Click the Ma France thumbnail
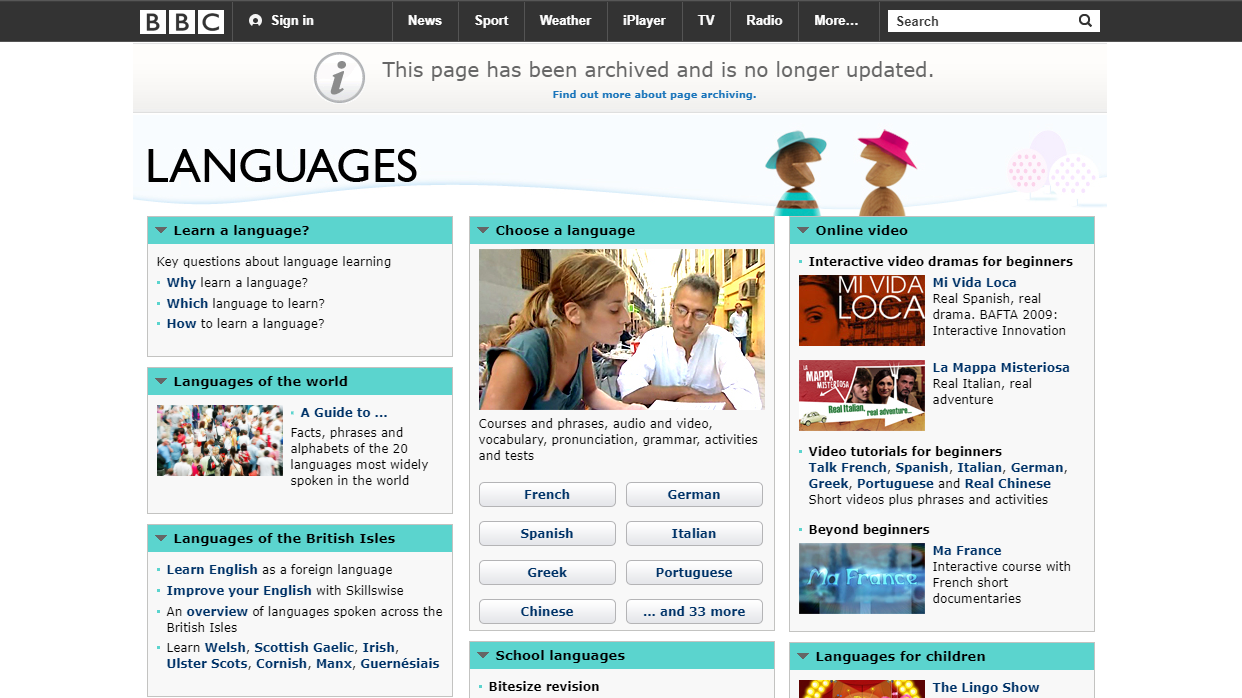This screenshot has height=698, width=1242. click(x=862, y=579)
